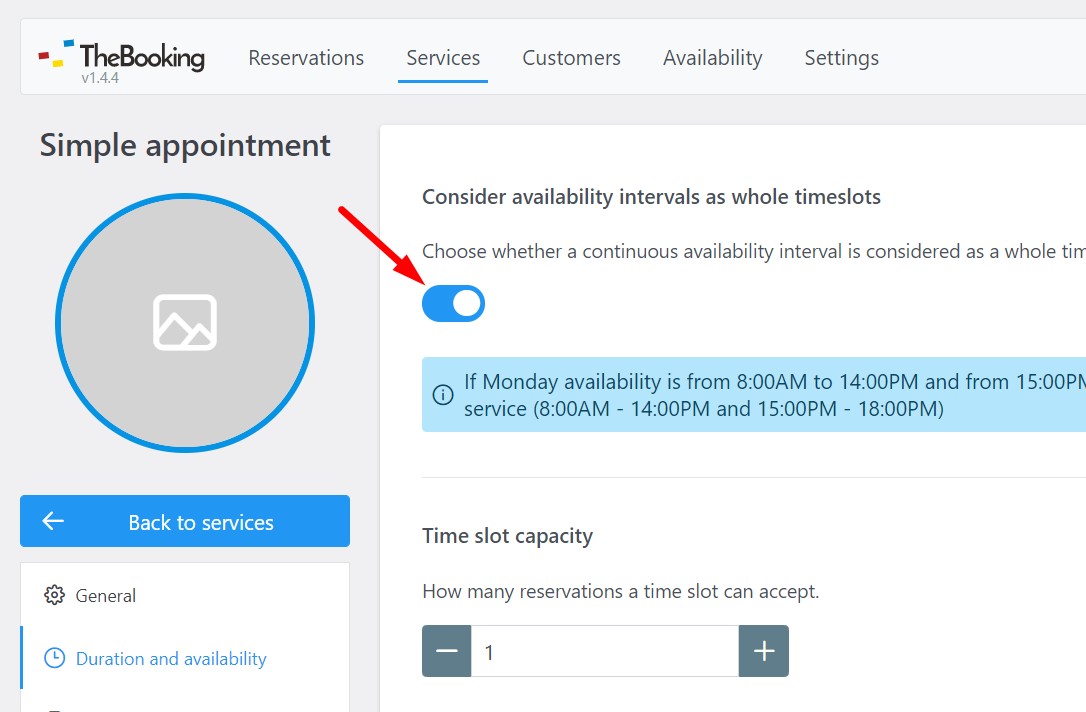
Task: Click the image placeholder icon in circle
Action: point(185,323)
